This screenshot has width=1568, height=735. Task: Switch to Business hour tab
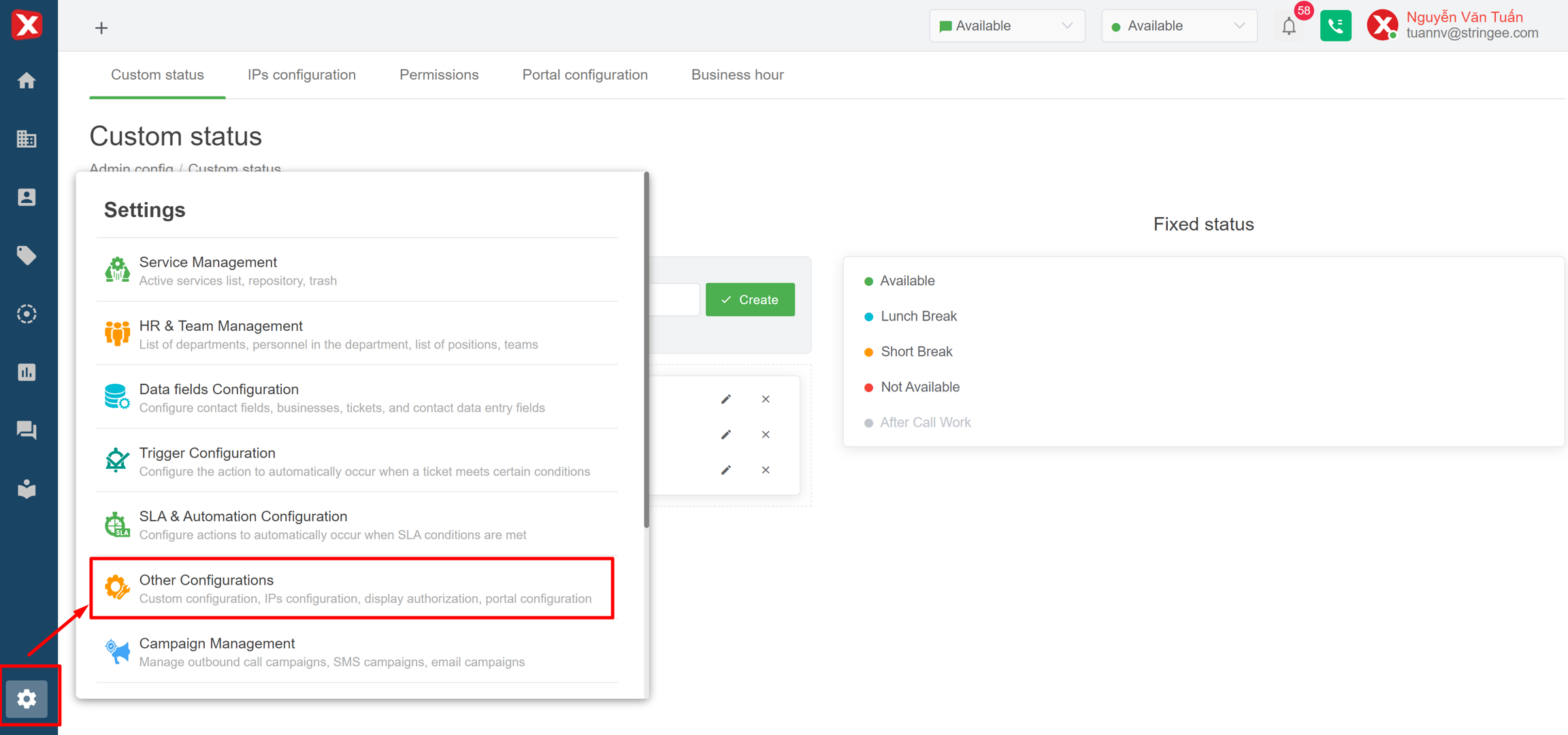pos(737,75)
